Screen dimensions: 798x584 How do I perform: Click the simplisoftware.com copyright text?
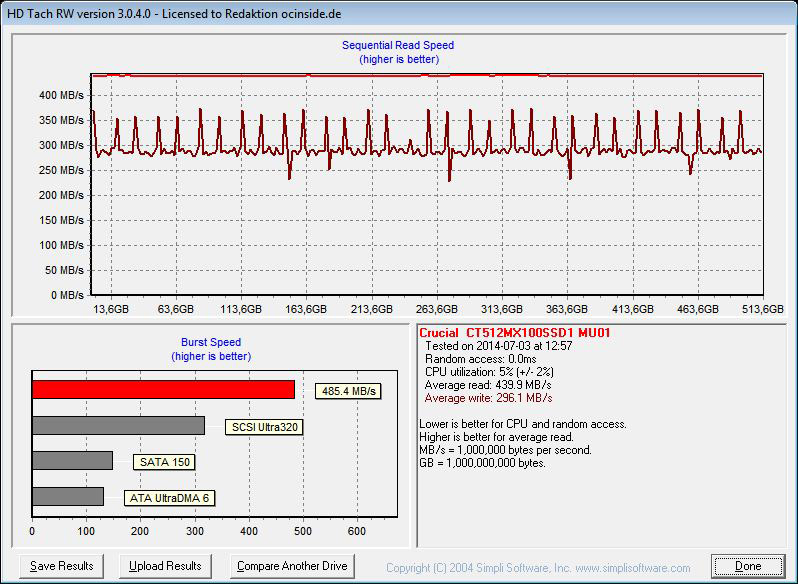(x=538, y=568)
